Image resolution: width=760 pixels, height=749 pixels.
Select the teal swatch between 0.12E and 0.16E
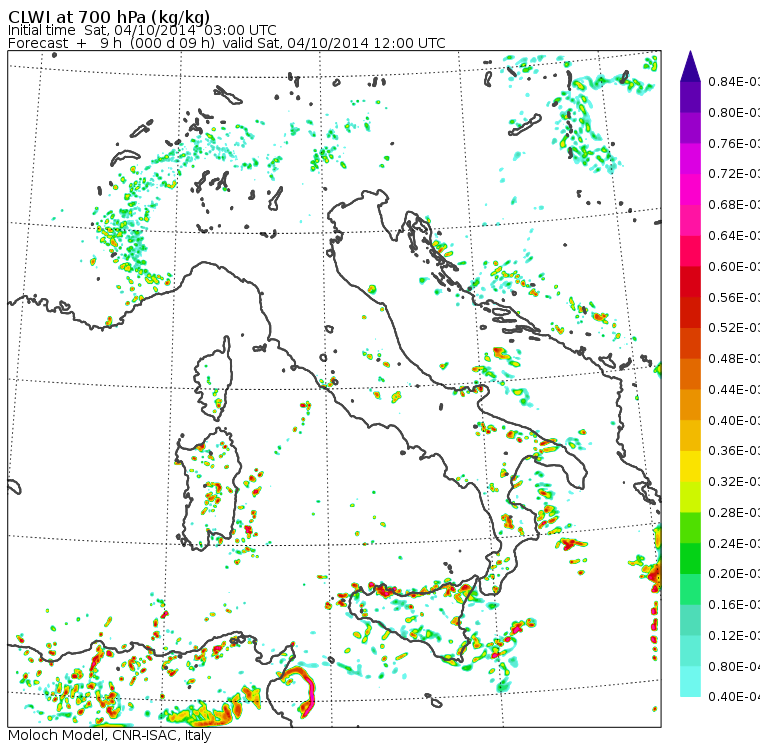tap(690, 620)
